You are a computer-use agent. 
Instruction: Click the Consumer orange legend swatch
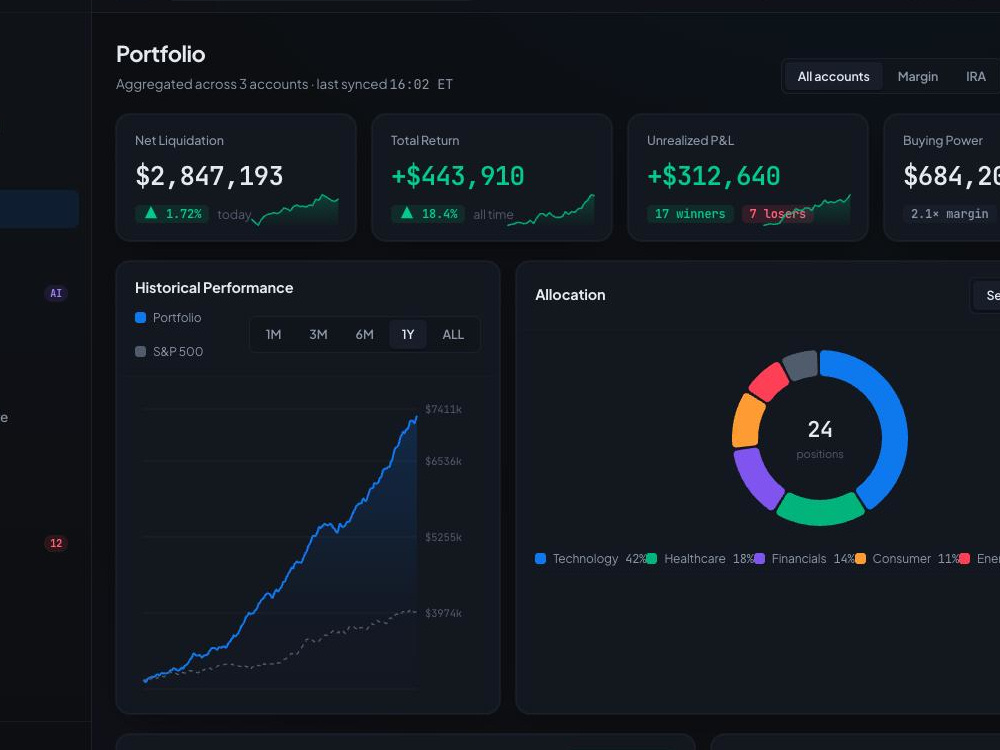[x=860, y=559]
